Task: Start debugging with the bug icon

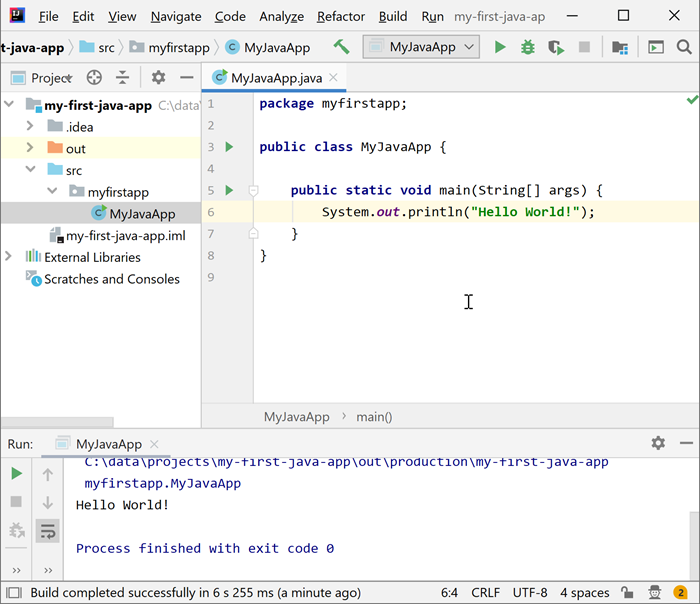Action: 528,47
